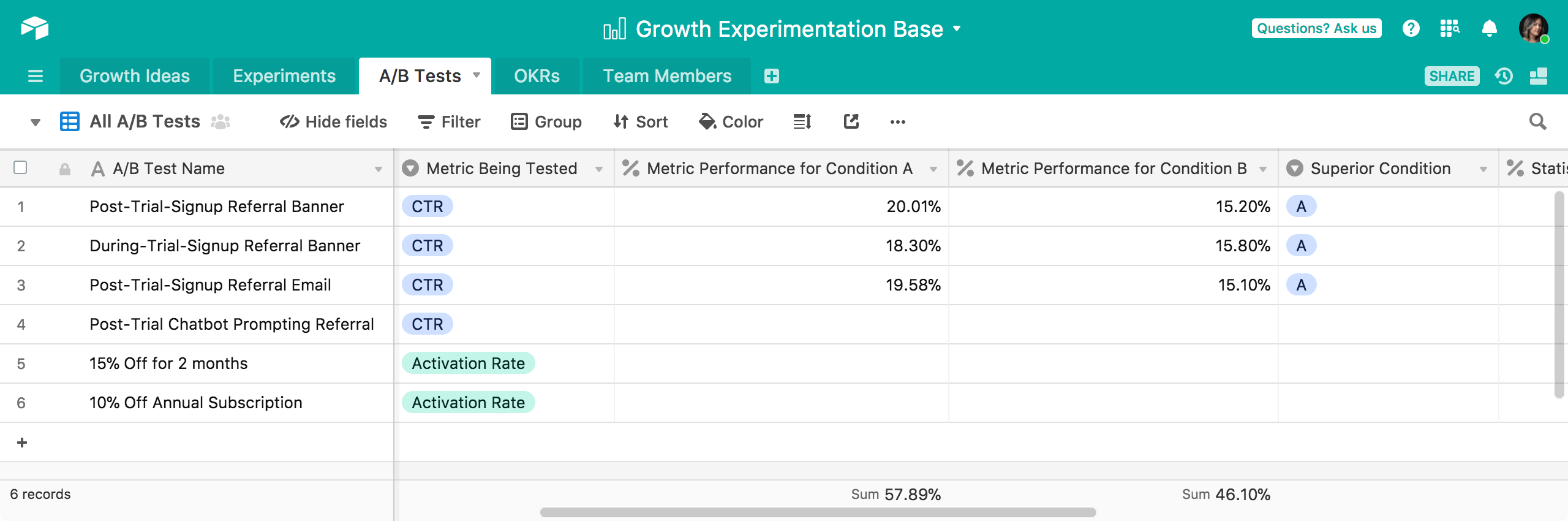Click the share view export icon
Image resolution: width=1568 pixels, height=521 pixels.
point(851,121)
